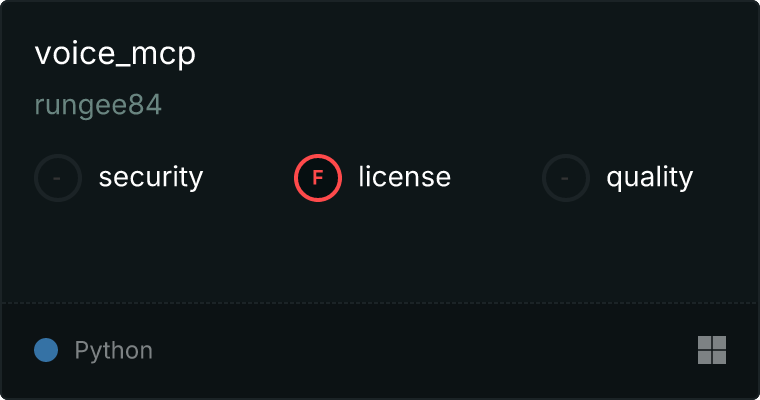Click the license label text
The width and height of the screenshot is (760, 400).
pos(405,176)
